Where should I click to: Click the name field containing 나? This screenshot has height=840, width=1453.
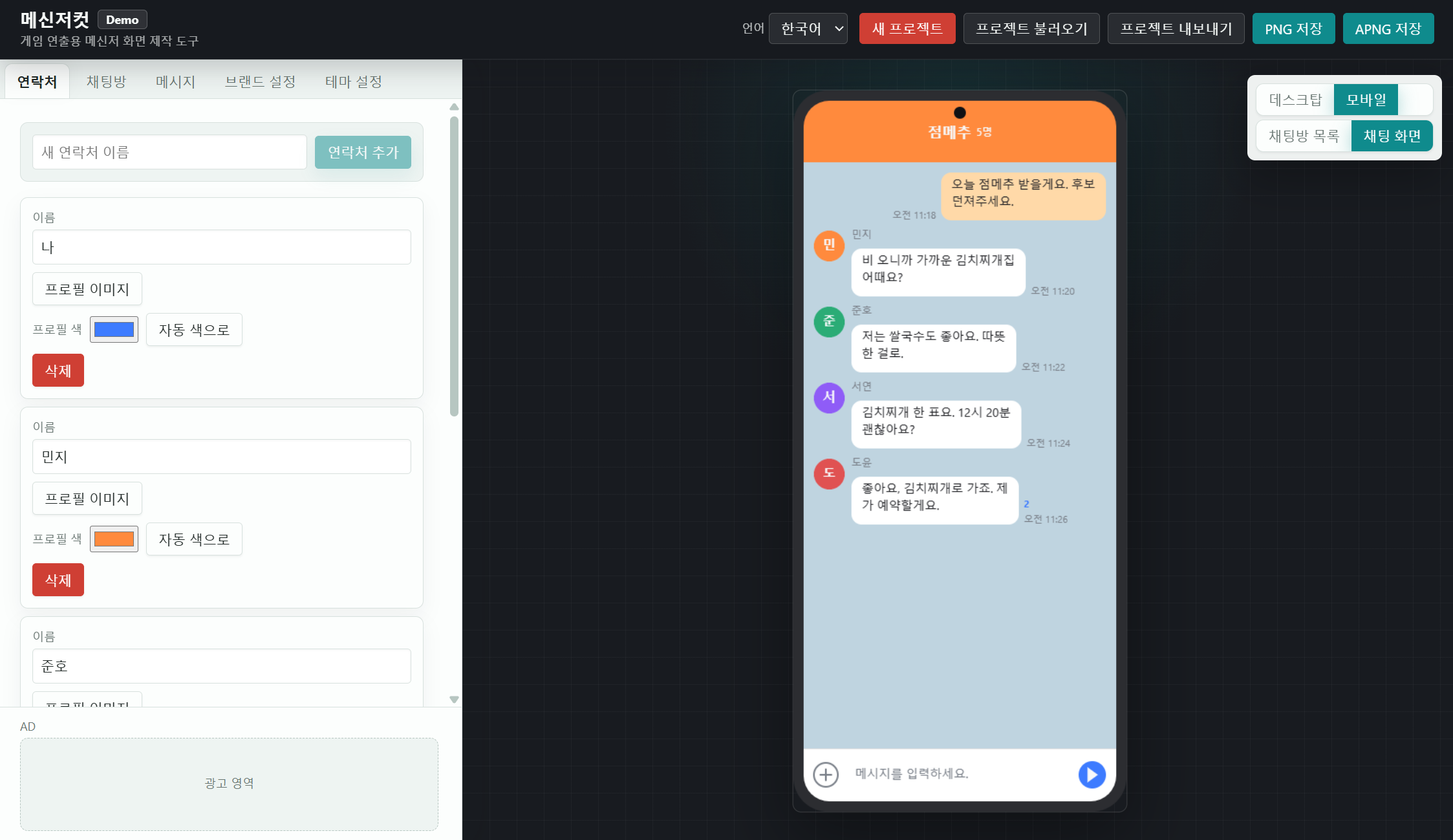tap(222, 247)
